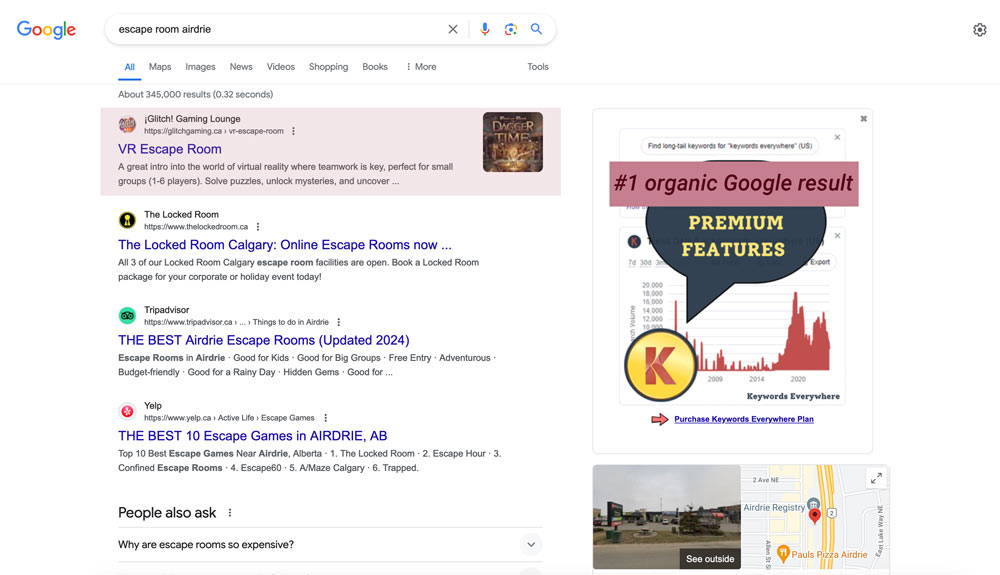Click the magnifying glass search button

[x=536, y=29]
